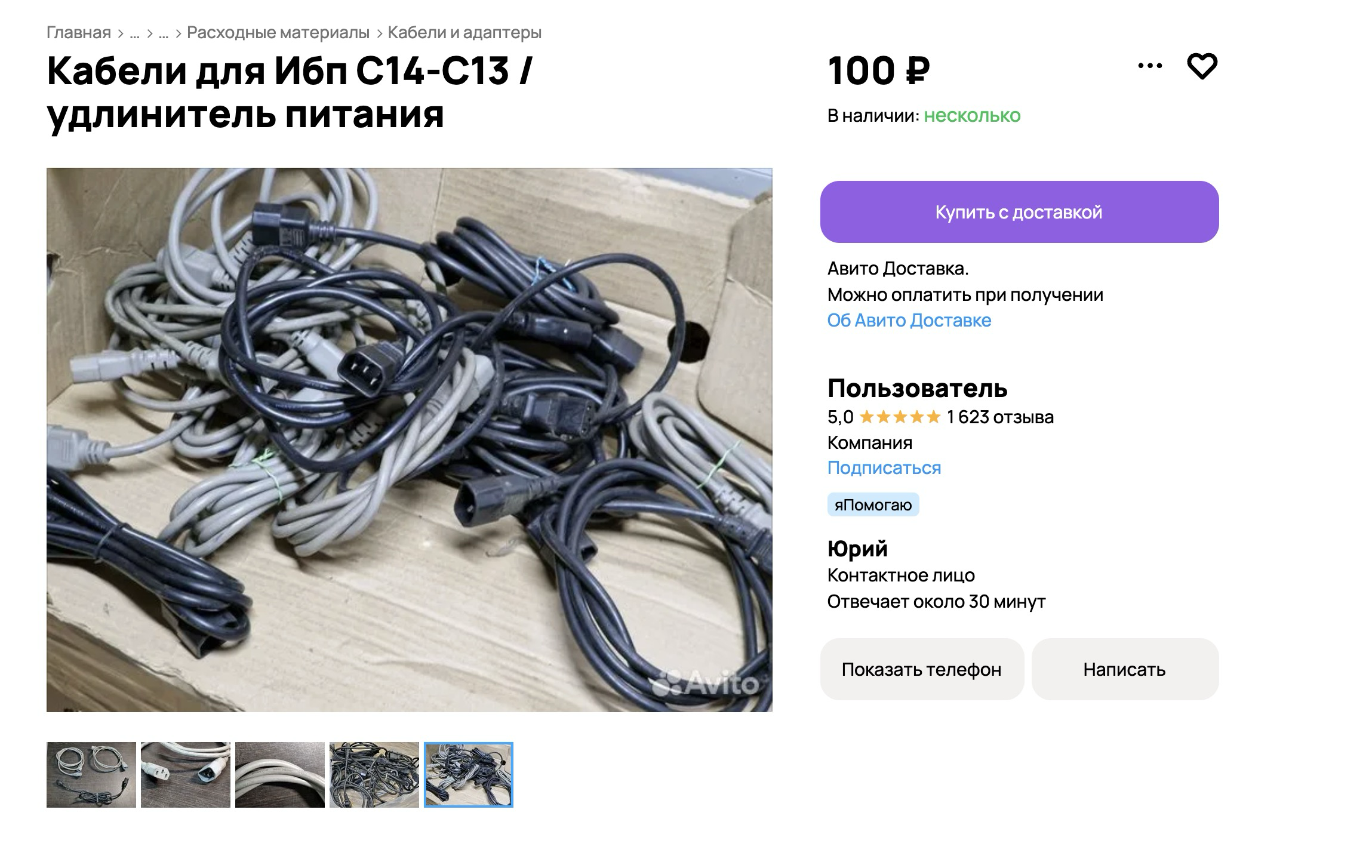The width and height of the screenshot is (1372, 868).
Task: Click the яПомогаю badge
Action: [873, 505]
